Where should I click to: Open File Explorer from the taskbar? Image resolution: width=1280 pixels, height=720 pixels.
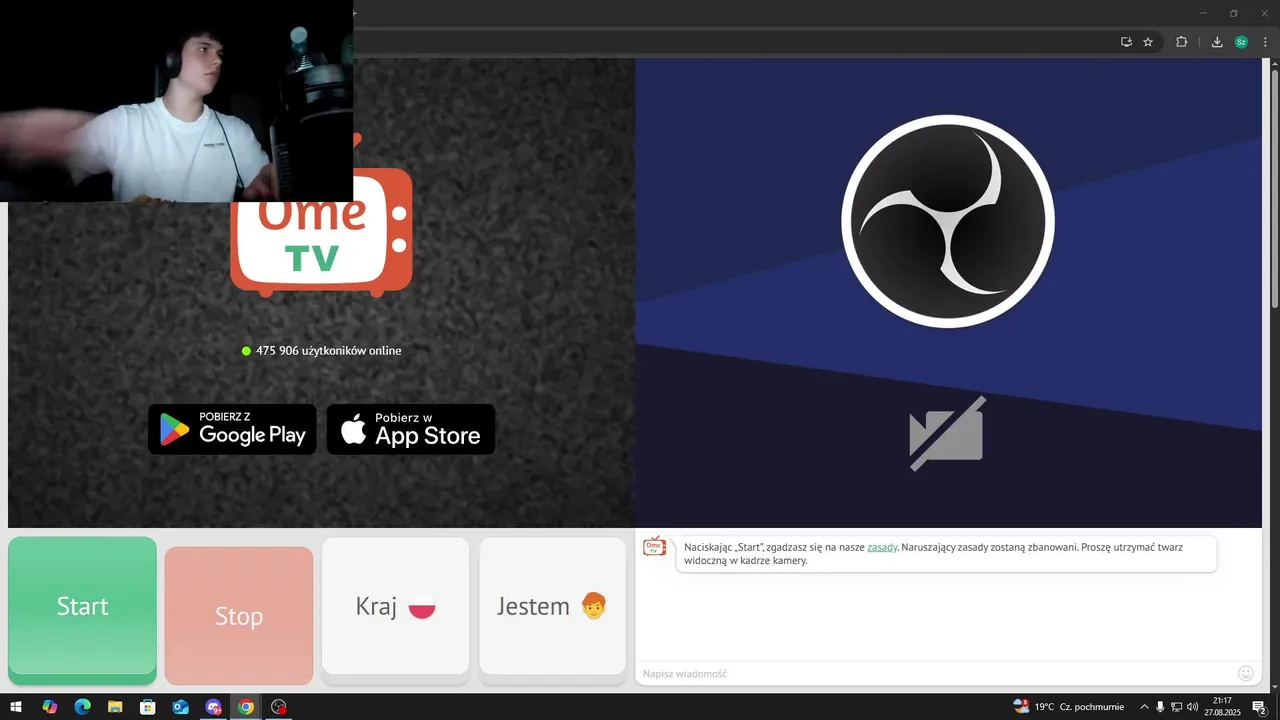[115, 707]
